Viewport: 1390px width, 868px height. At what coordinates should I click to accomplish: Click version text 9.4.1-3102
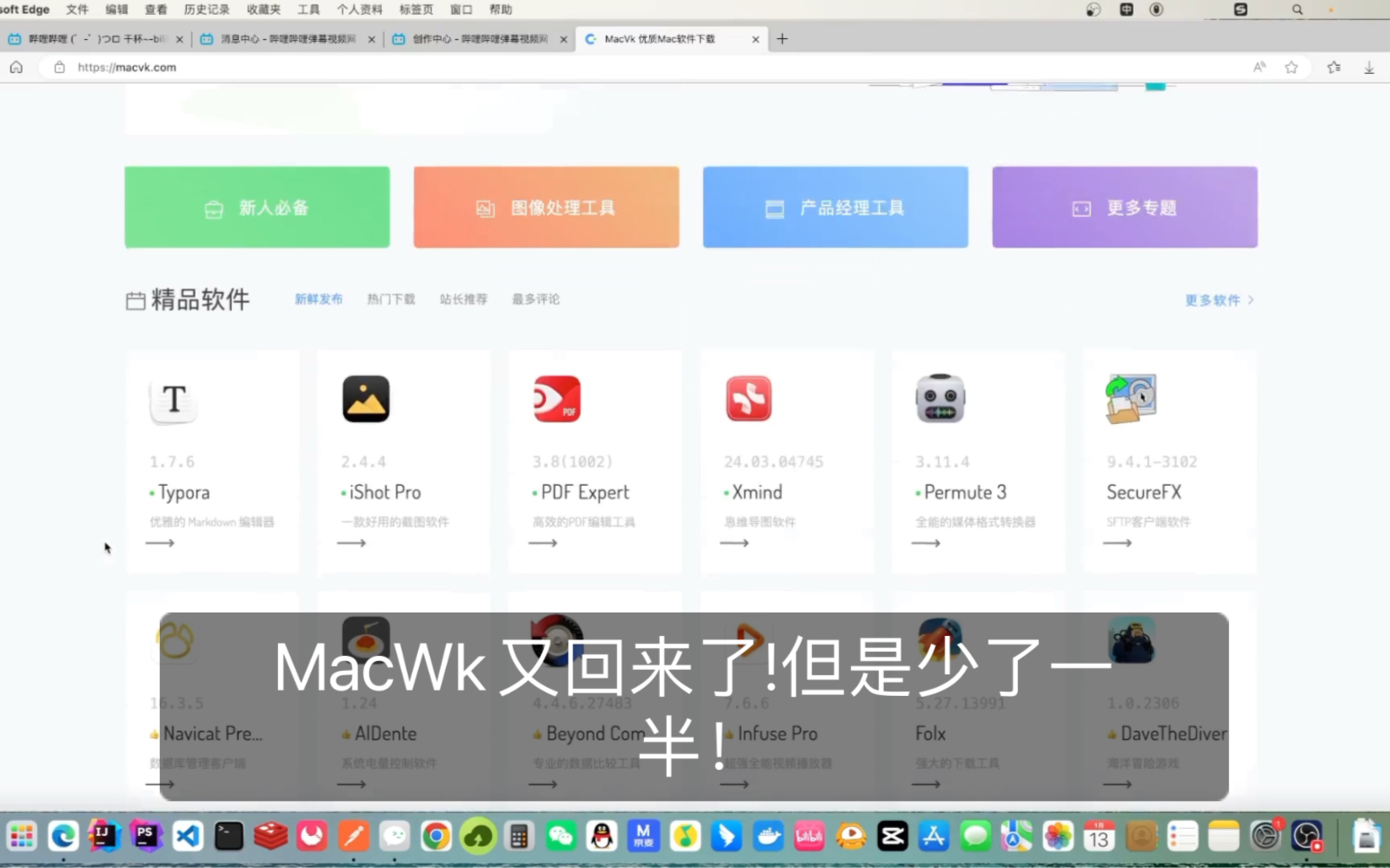click(1152, 462)
